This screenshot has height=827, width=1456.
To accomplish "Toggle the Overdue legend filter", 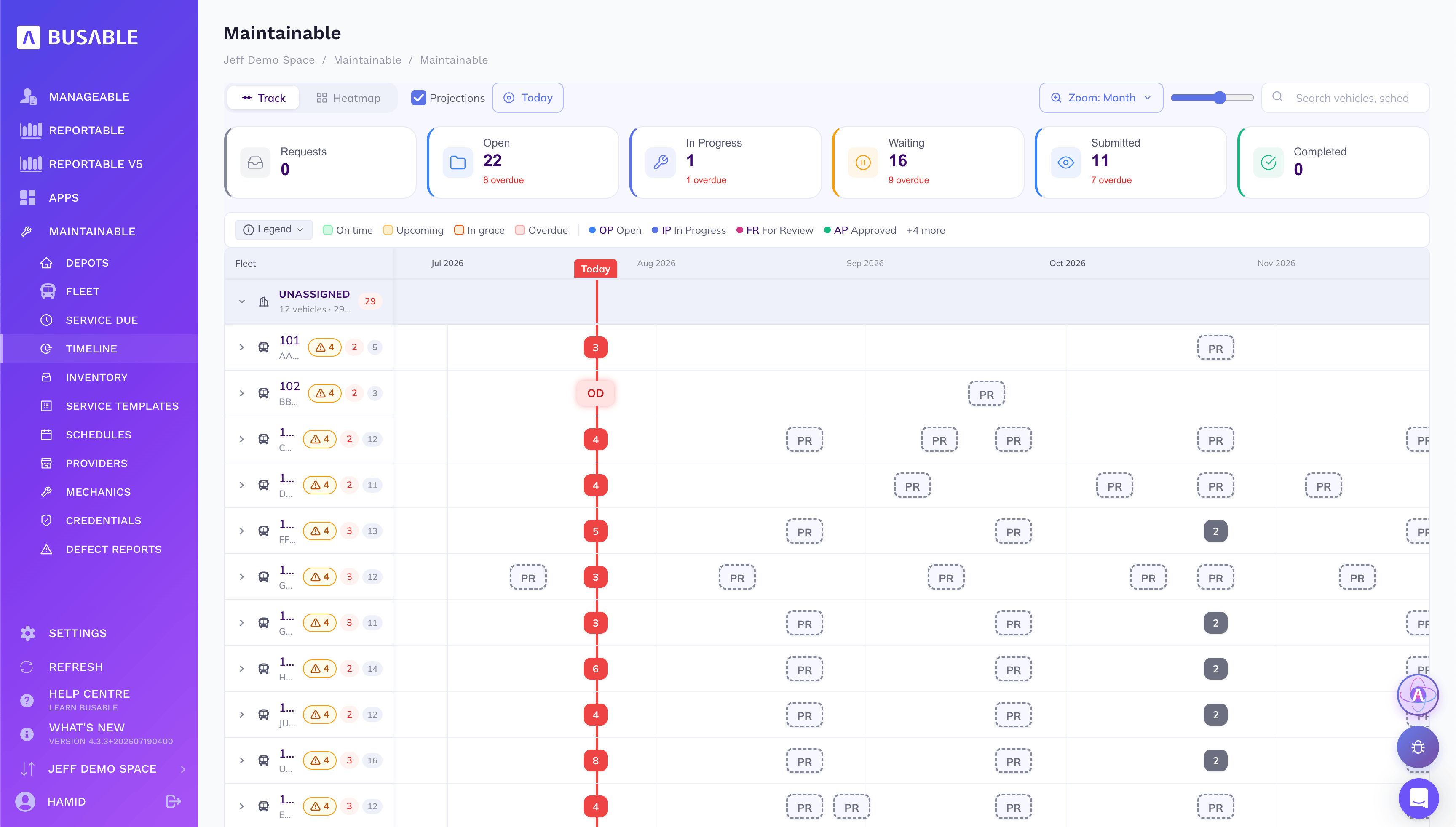I will point(541,230).
